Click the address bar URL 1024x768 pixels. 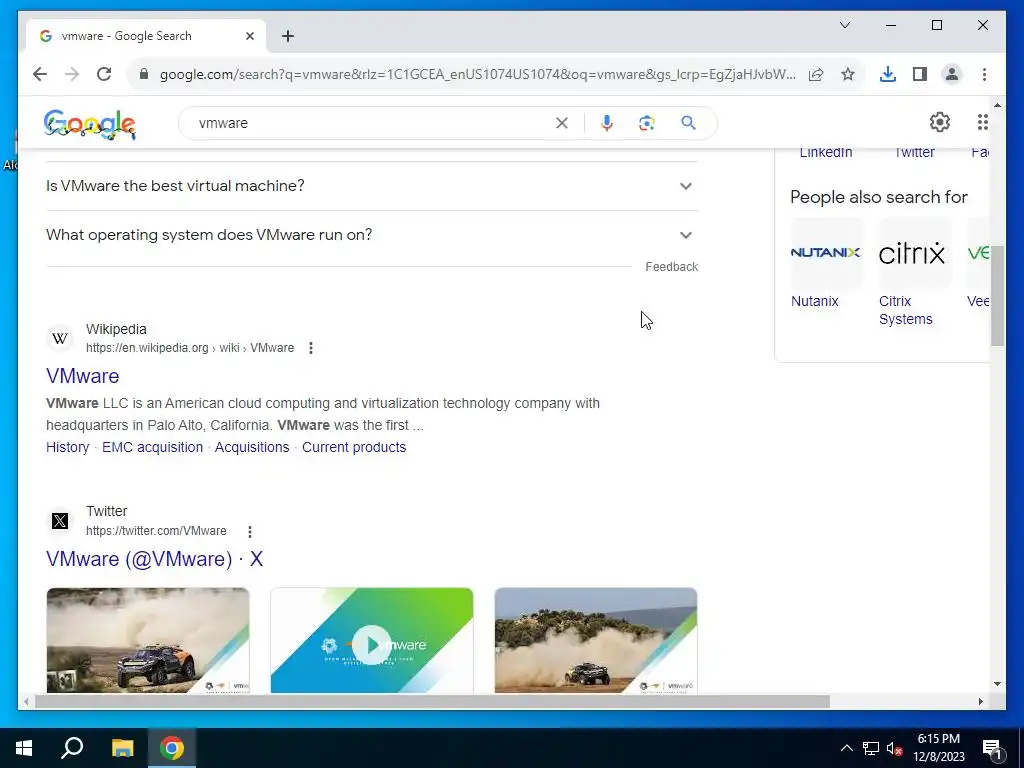pyautogui.click(x=477, y=74)
